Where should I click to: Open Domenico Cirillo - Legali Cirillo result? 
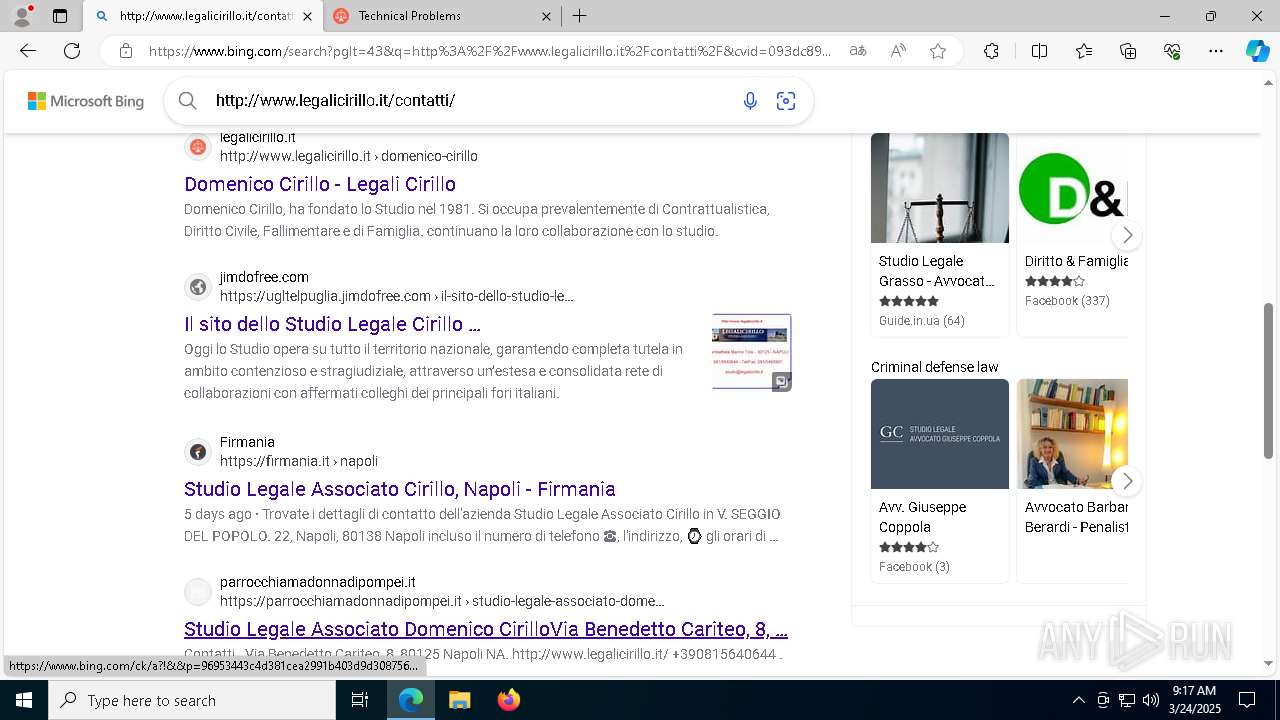pyautogui.click(x=320, y=184)
